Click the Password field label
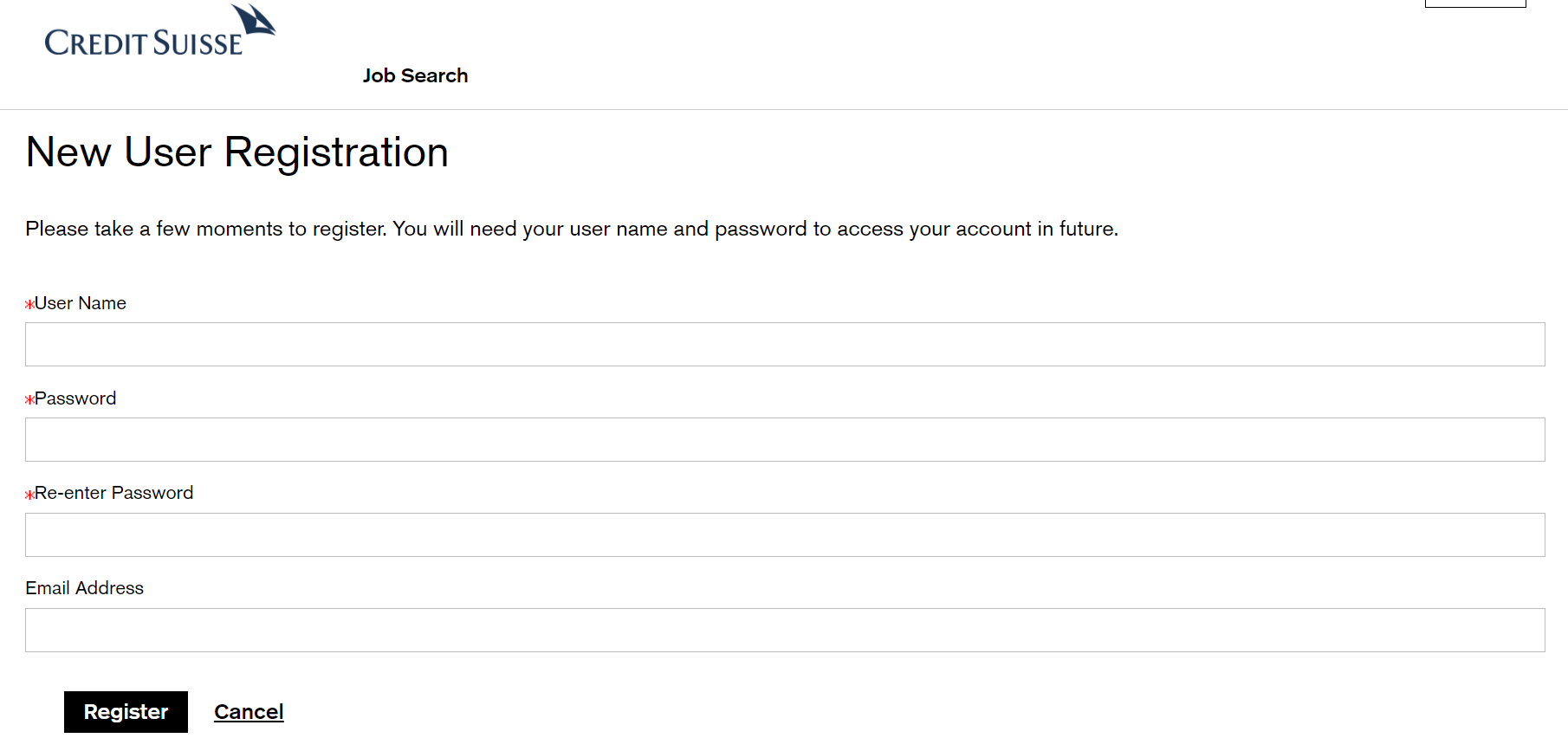1568x751 pixels. tap(75, 398)
